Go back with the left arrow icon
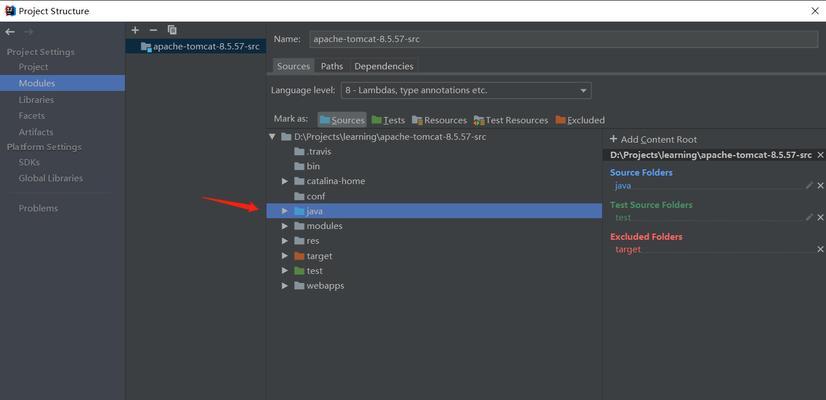This screenshot has height=400, width=826. tap(10, 32)
